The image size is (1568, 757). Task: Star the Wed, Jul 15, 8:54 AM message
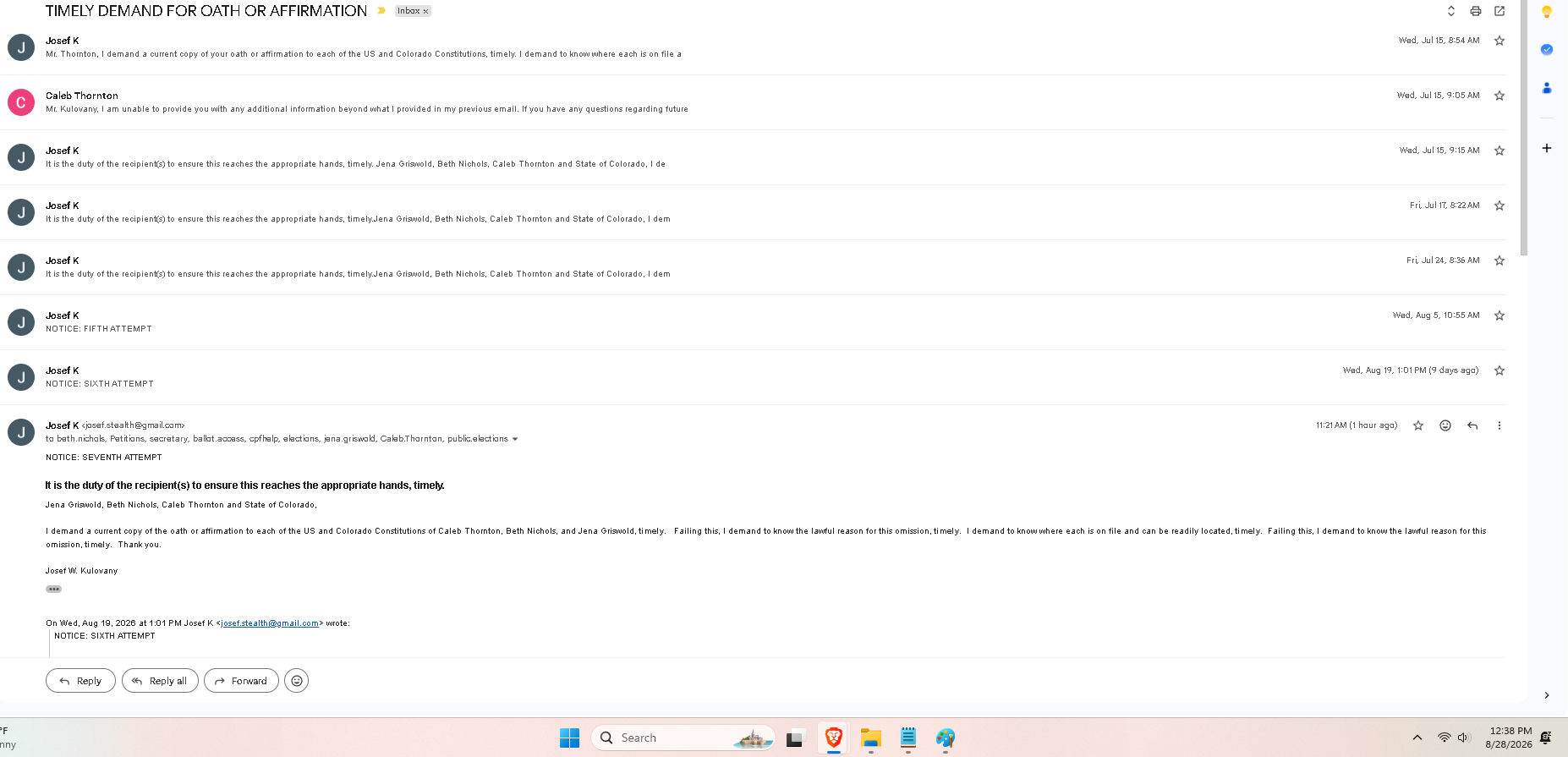click(x=1499, y=41)
